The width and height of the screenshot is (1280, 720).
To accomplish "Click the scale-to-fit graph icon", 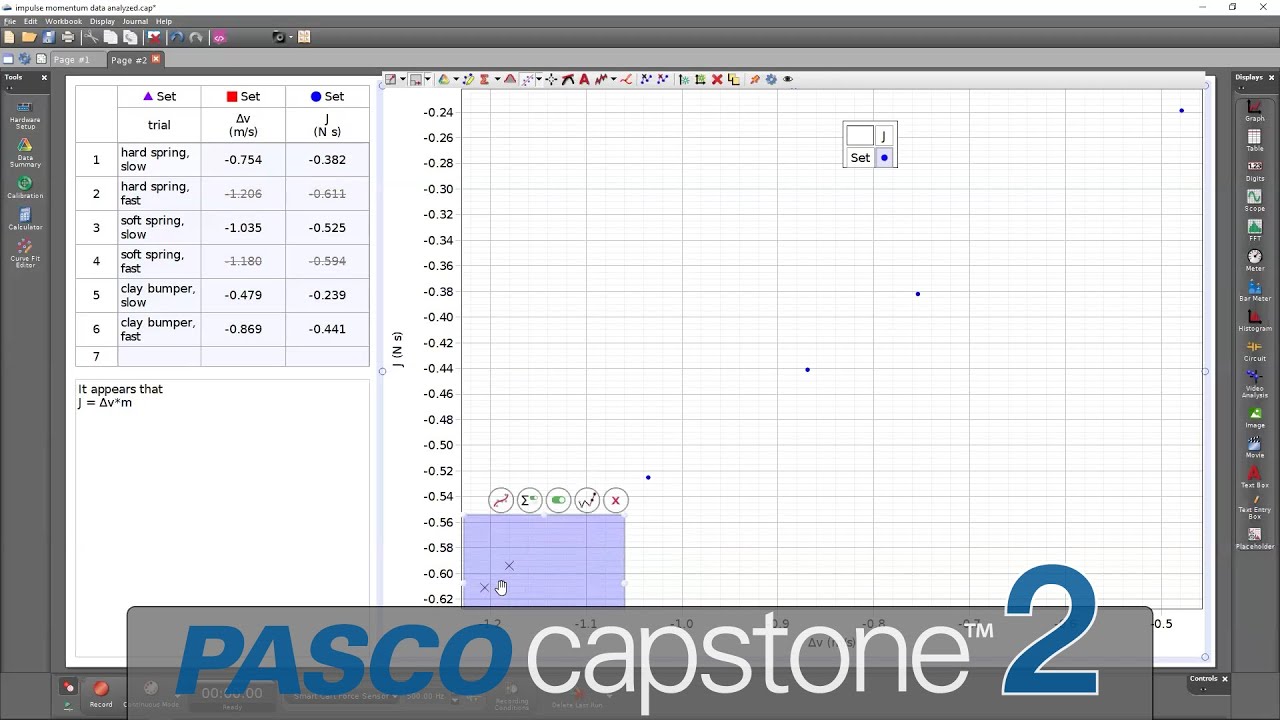I will [391, 79].
